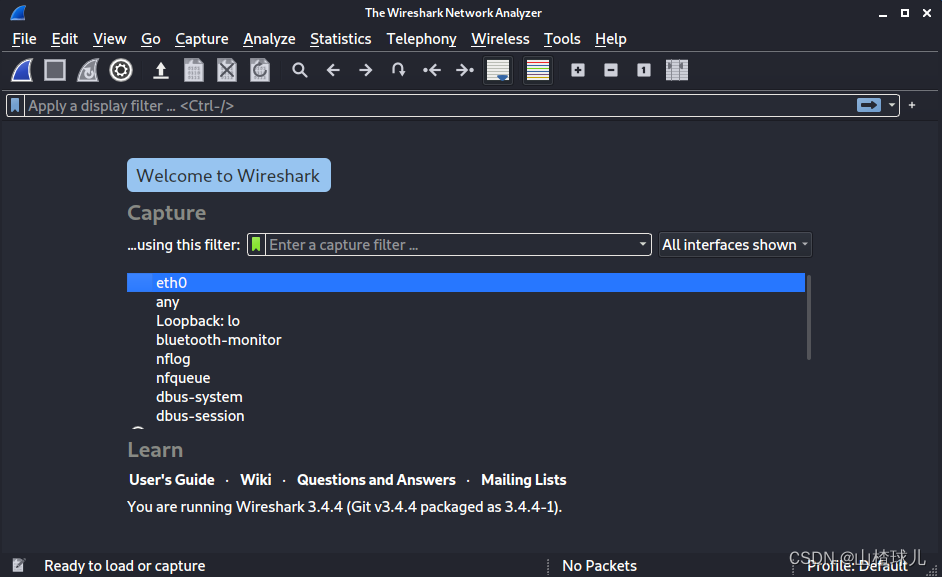The width and height of the screenshot is (942, 577).
Task: Reload this capture file icon
Action: (x=260, y=70)
